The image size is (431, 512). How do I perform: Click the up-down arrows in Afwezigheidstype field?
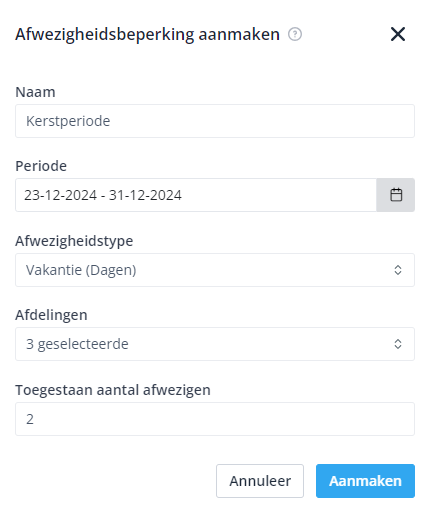[398, 270]
